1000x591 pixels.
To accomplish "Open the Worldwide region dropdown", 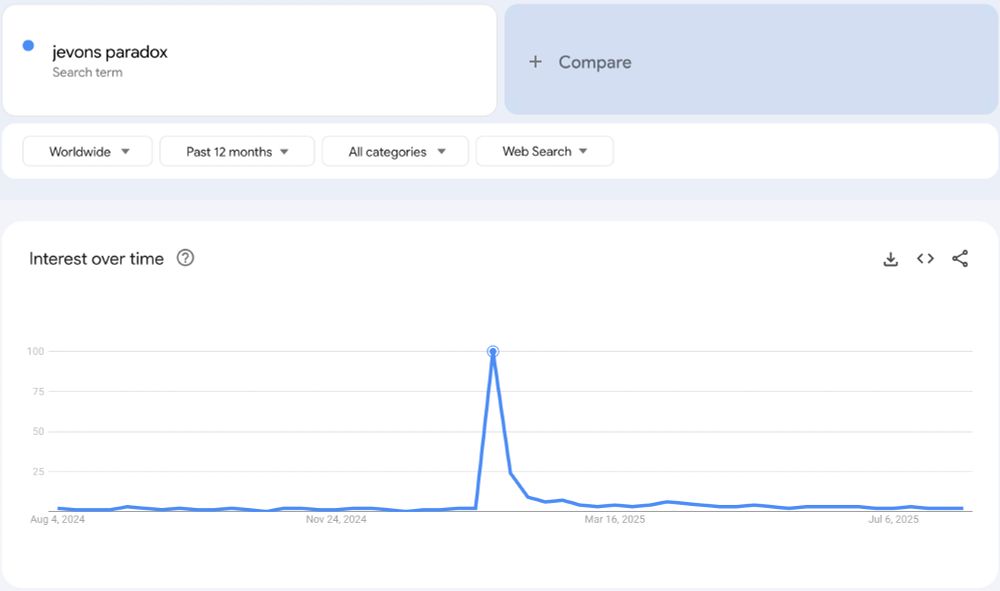I will coord(87,152).
